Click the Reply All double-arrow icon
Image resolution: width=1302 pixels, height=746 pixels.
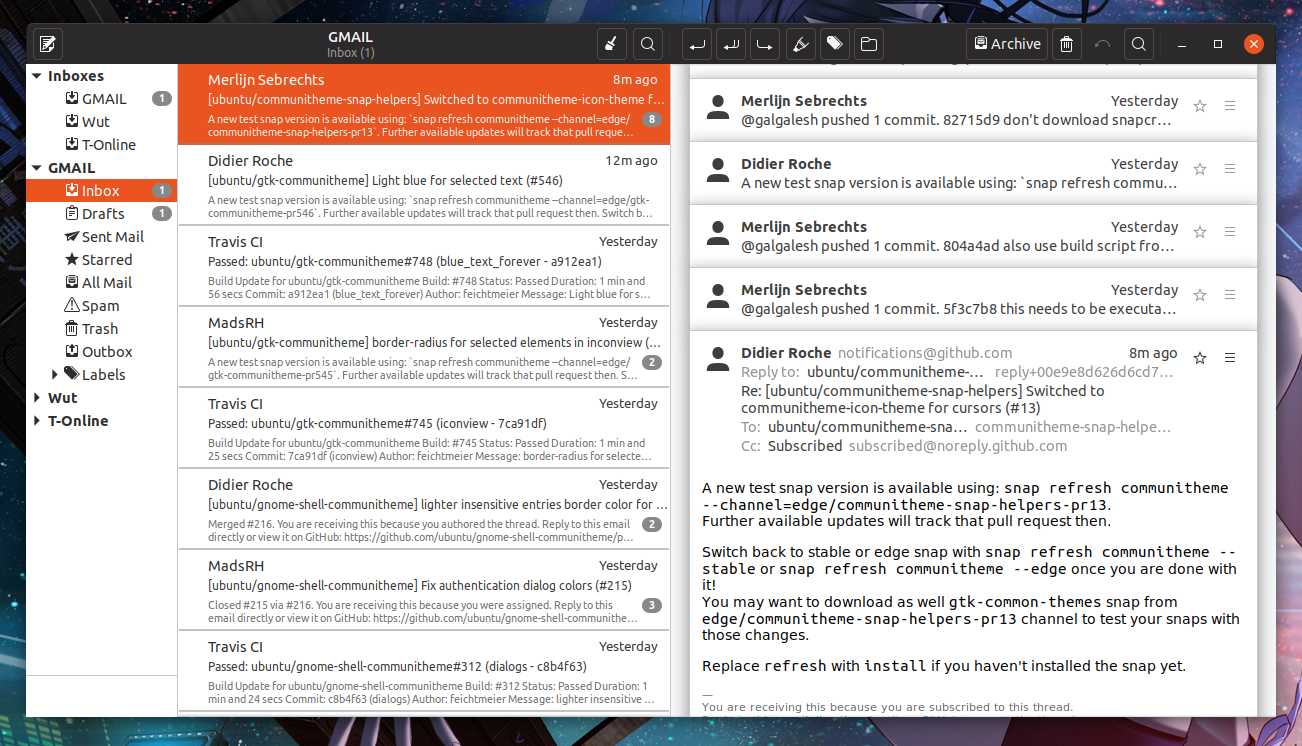point(732,44)
